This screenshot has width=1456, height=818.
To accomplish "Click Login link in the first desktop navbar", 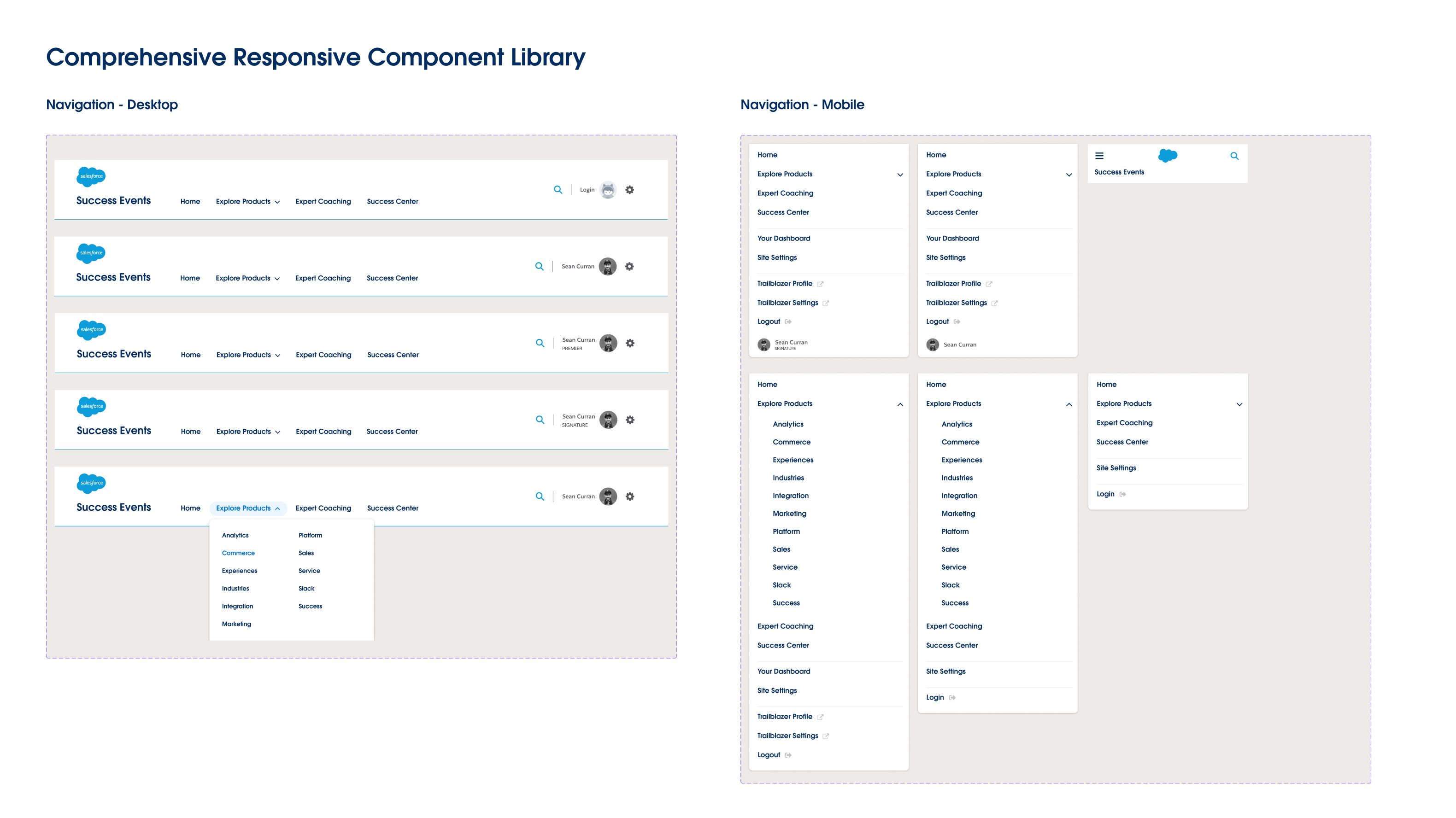I will click(x=587, y=190).
